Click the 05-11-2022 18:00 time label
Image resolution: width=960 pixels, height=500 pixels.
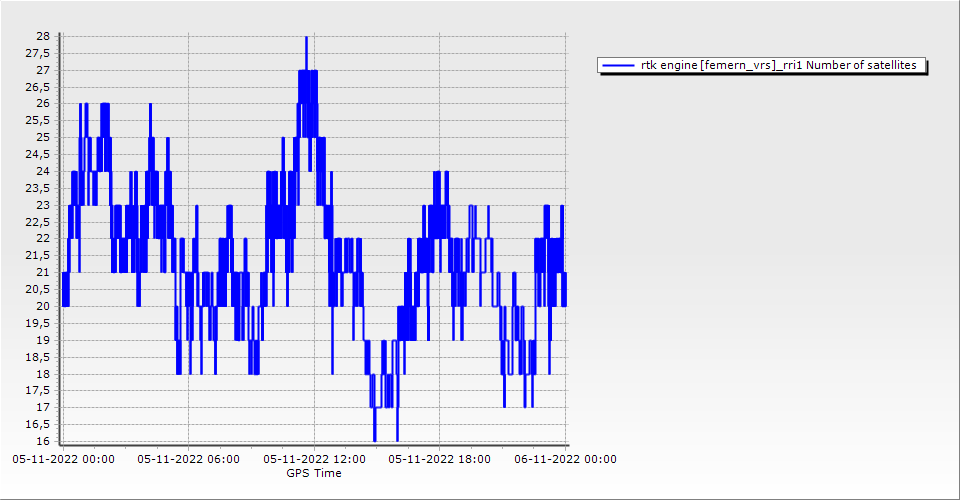pos(439,460)
